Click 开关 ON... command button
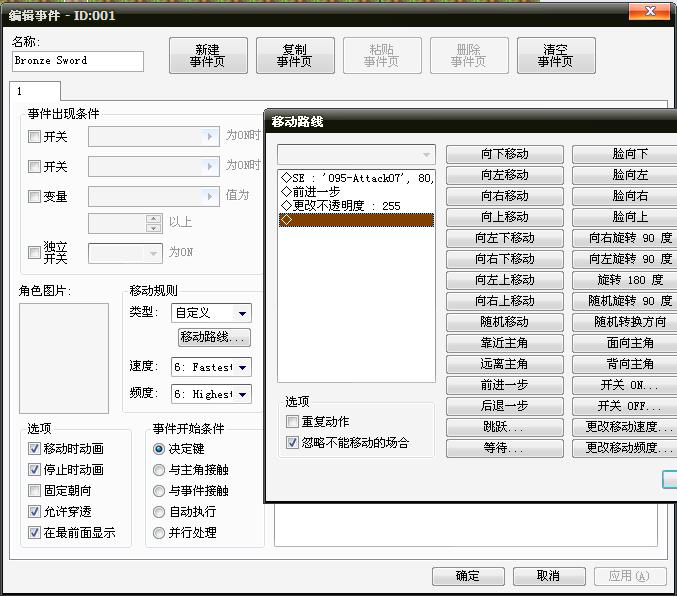 (x=625, y=385)
